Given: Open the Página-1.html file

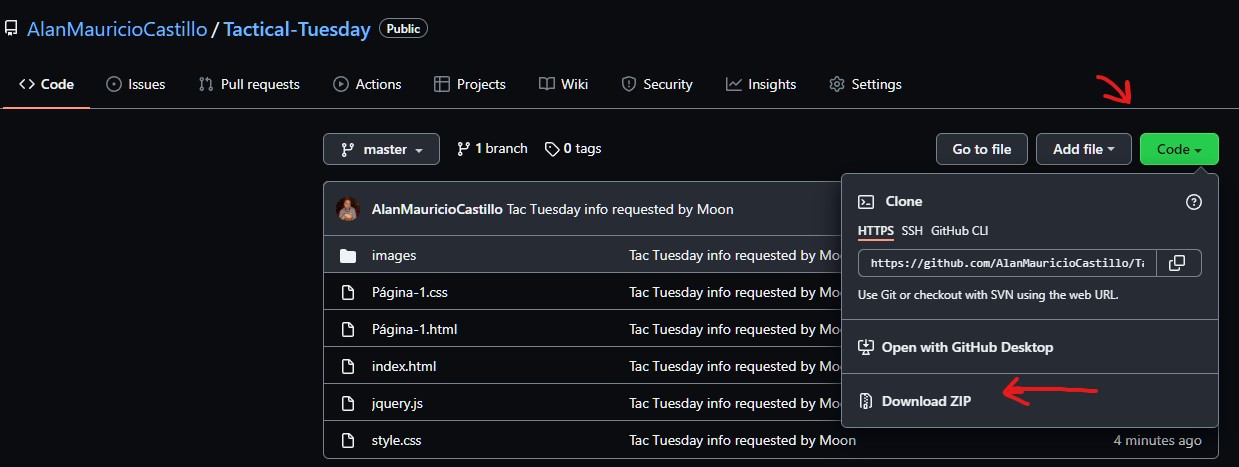Looking at the screenshot, I should point(415,329).
